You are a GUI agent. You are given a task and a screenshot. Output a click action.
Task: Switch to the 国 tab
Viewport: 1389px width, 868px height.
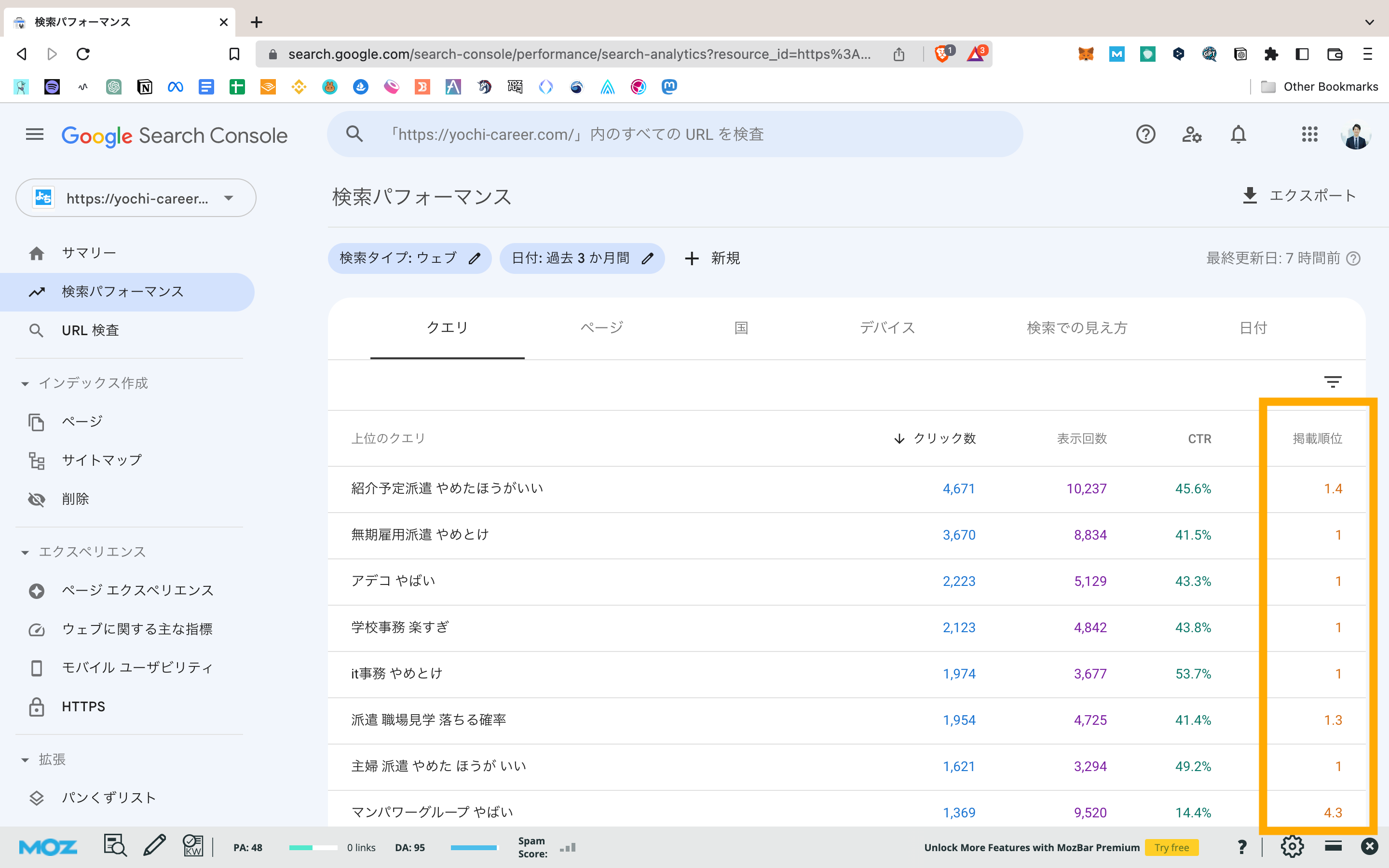coord(741,328)
